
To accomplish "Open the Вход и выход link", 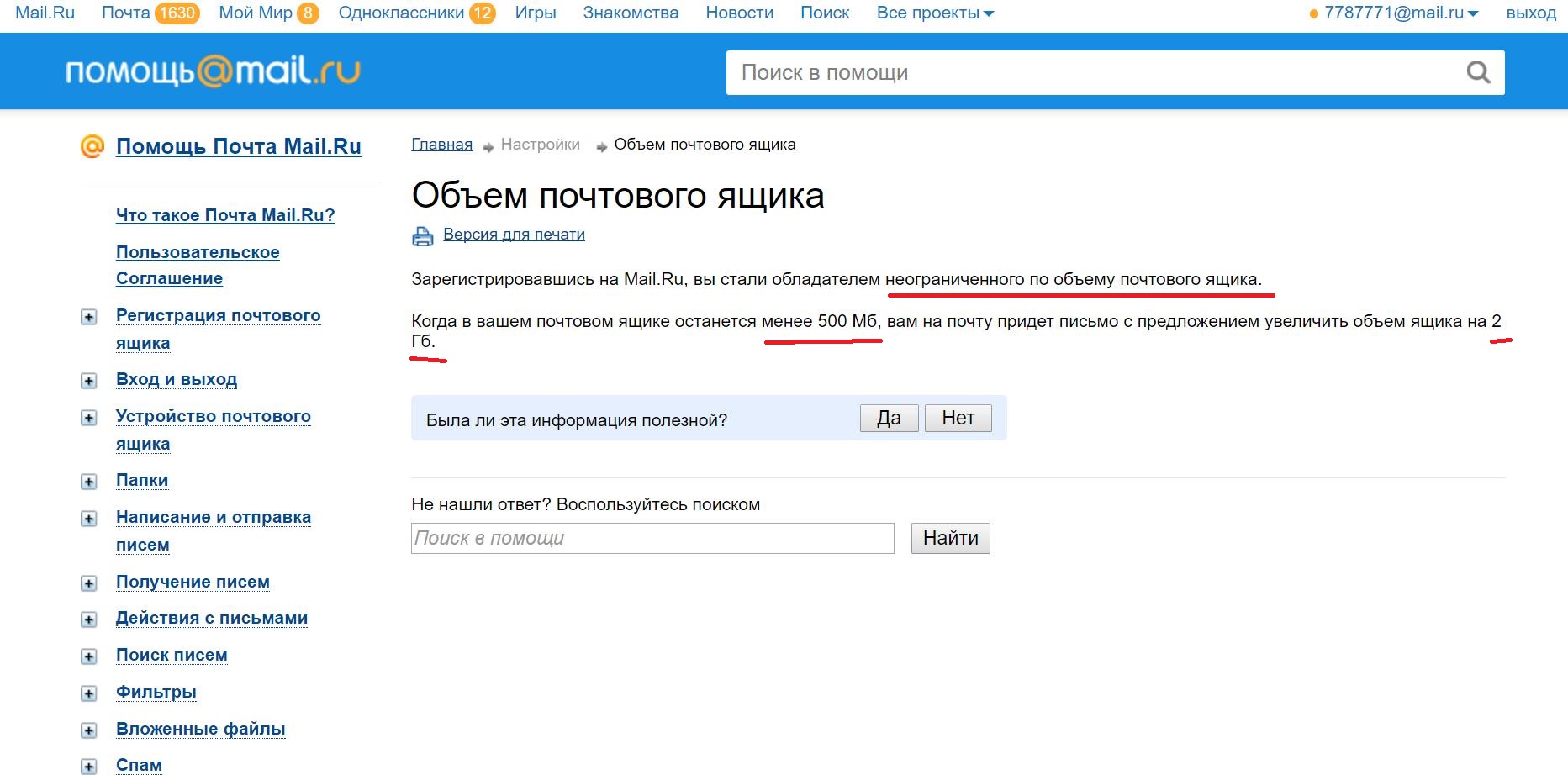I will pos(177,379).
